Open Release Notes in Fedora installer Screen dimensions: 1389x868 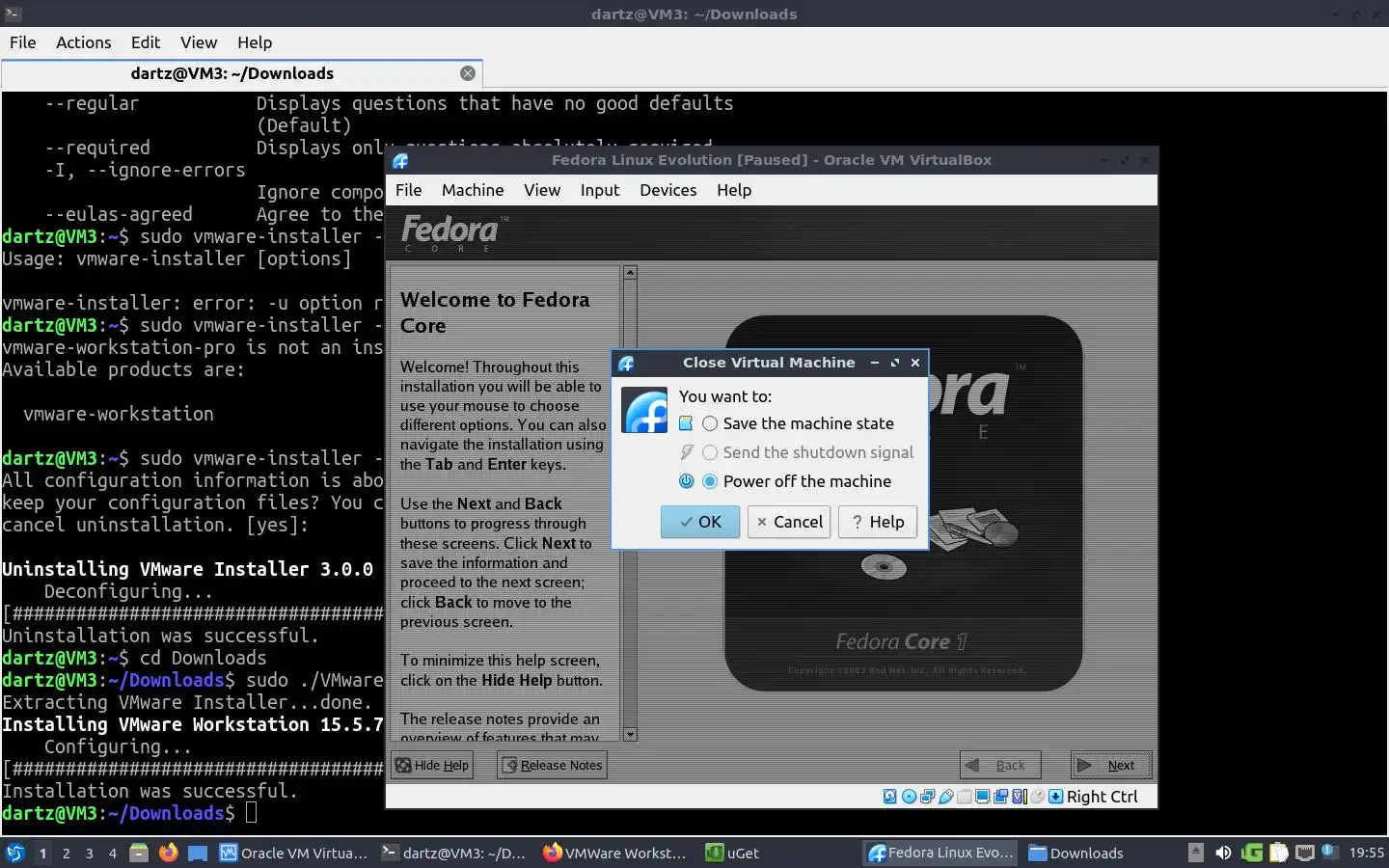553,765
